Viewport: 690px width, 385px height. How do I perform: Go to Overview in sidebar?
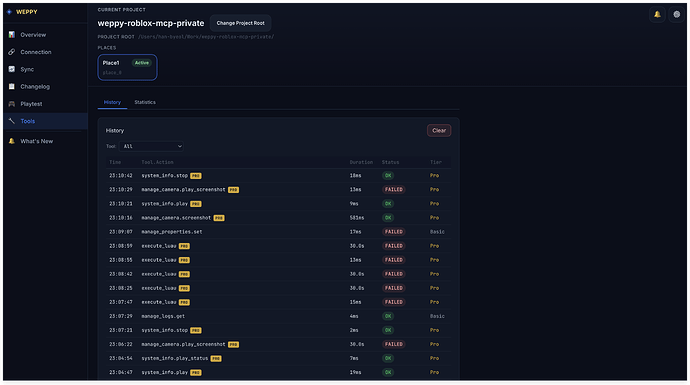[33, 35]
